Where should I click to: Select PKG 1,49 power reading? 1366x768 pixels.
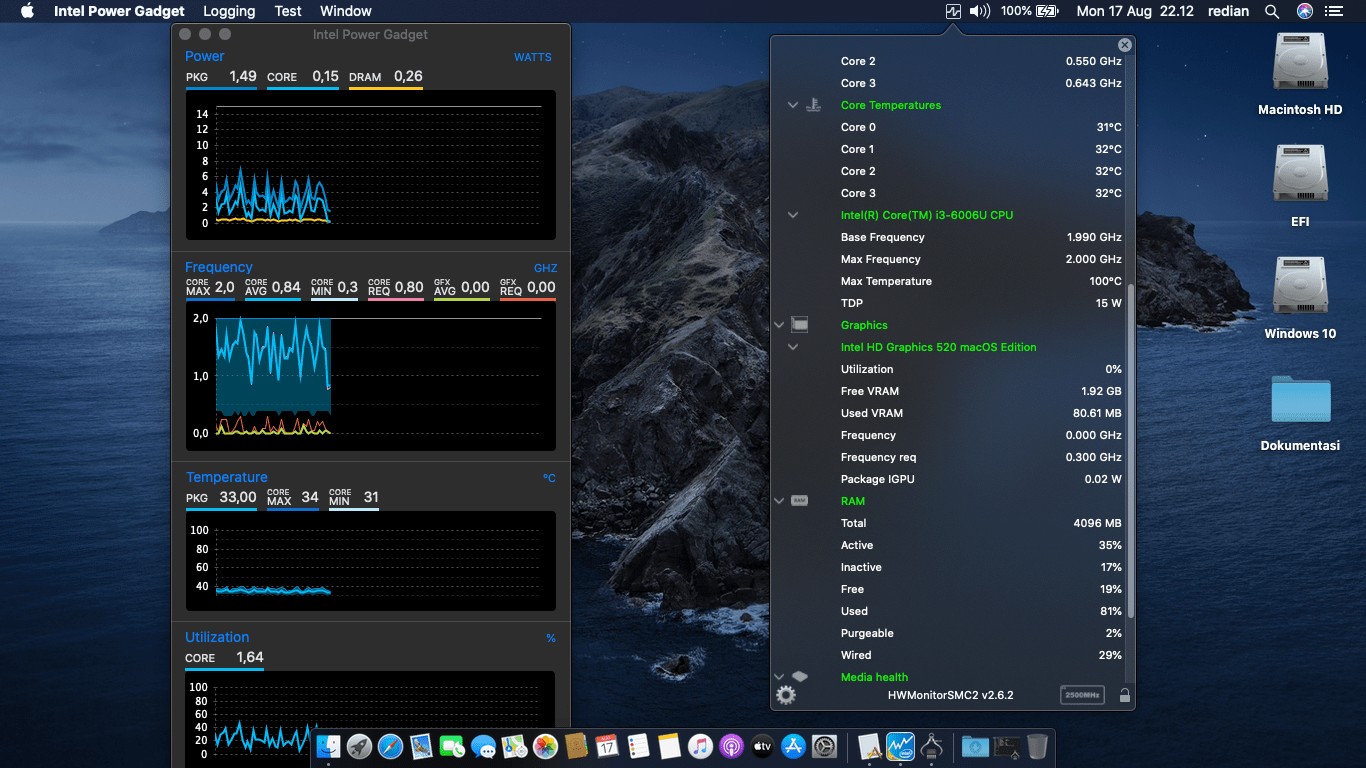pyautogui.click(x=221, y=77)
